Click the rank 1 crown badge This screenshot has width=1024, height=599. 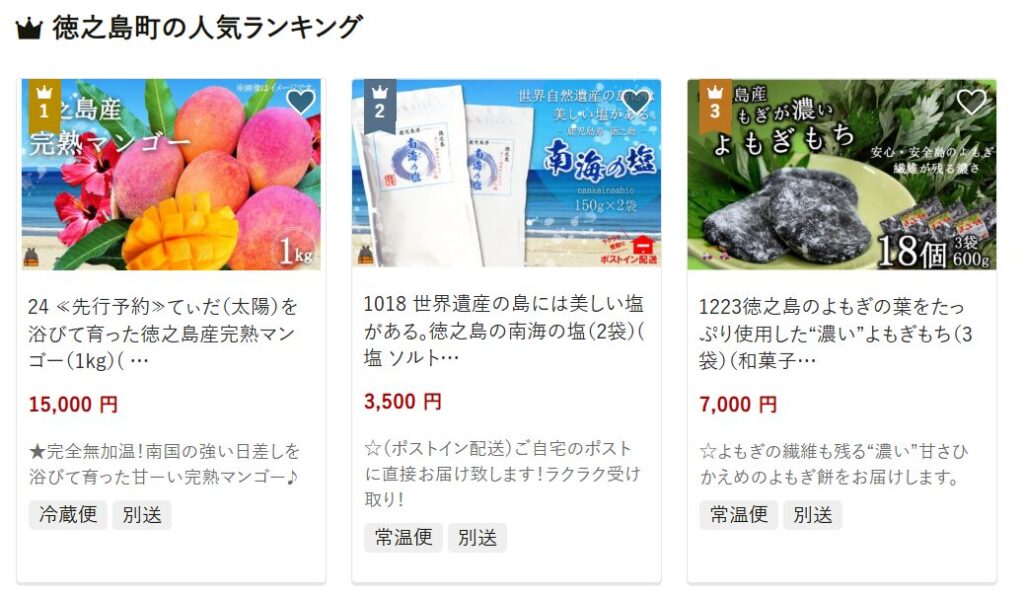coord(44,105)
